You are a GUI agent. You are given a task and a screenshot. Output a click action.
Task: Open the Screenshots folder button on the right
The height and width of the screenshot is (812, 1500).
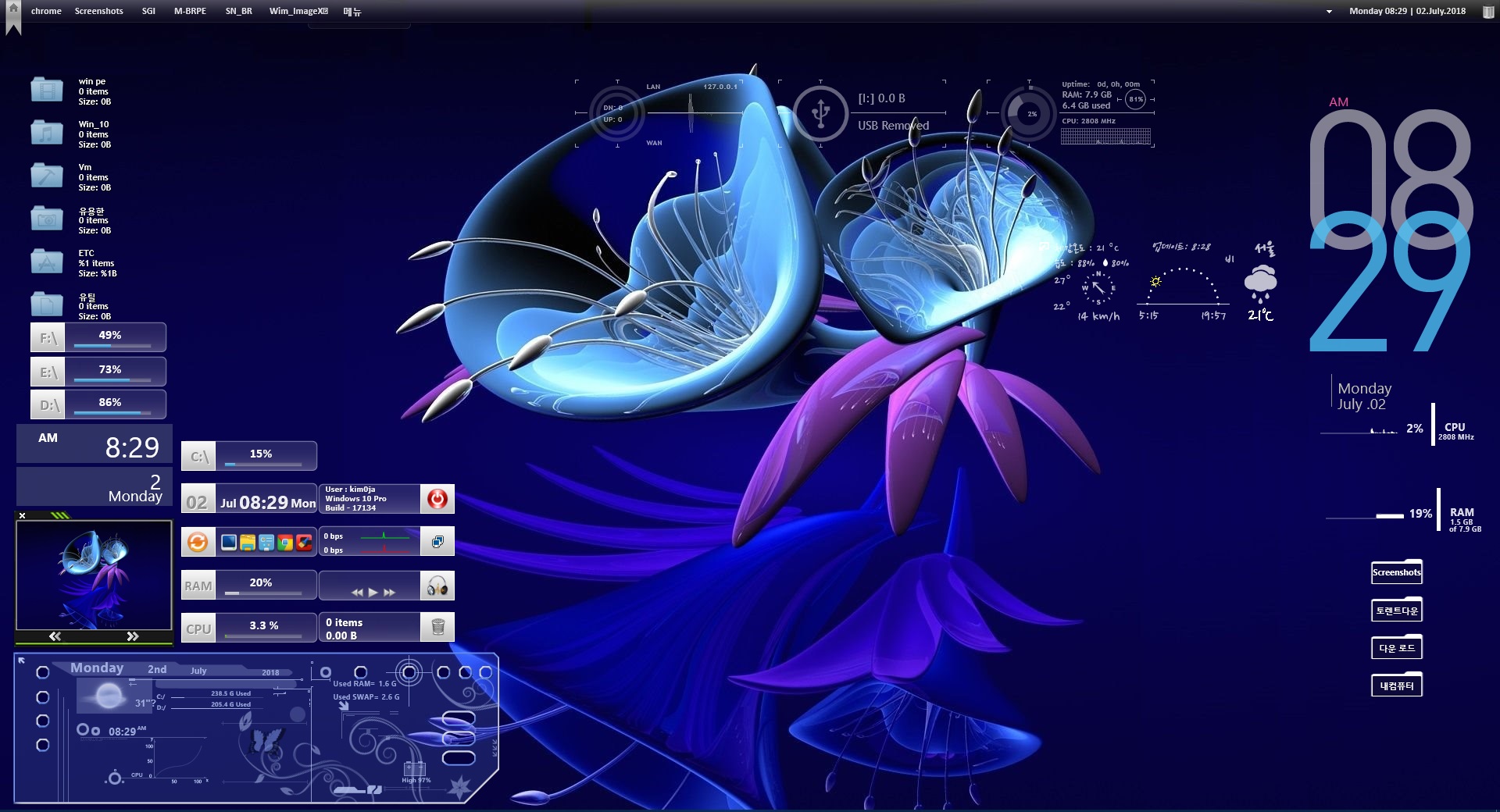tap(1397, 572)
